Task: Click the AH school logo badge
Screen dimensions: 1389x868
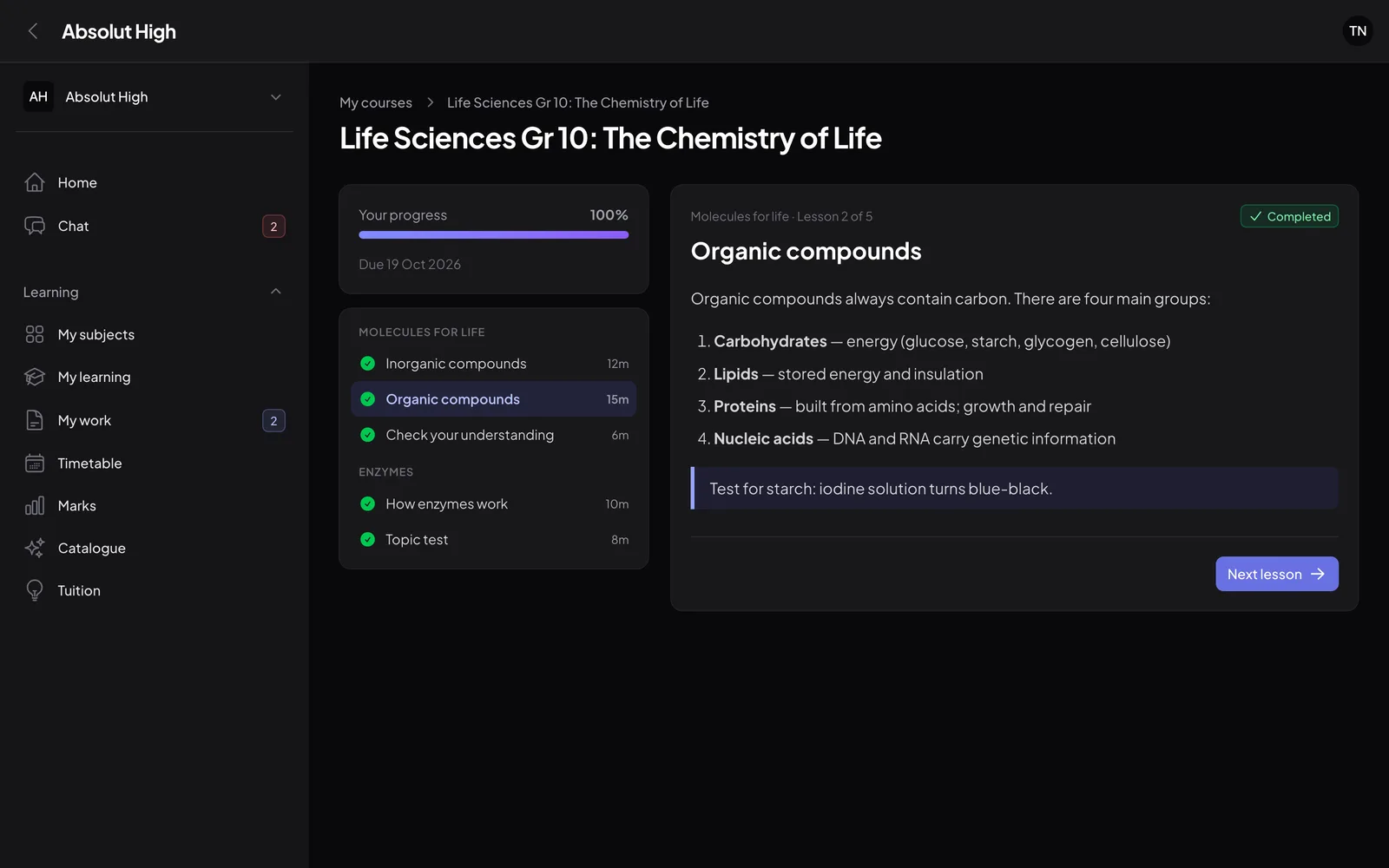Action: point(38,96)
